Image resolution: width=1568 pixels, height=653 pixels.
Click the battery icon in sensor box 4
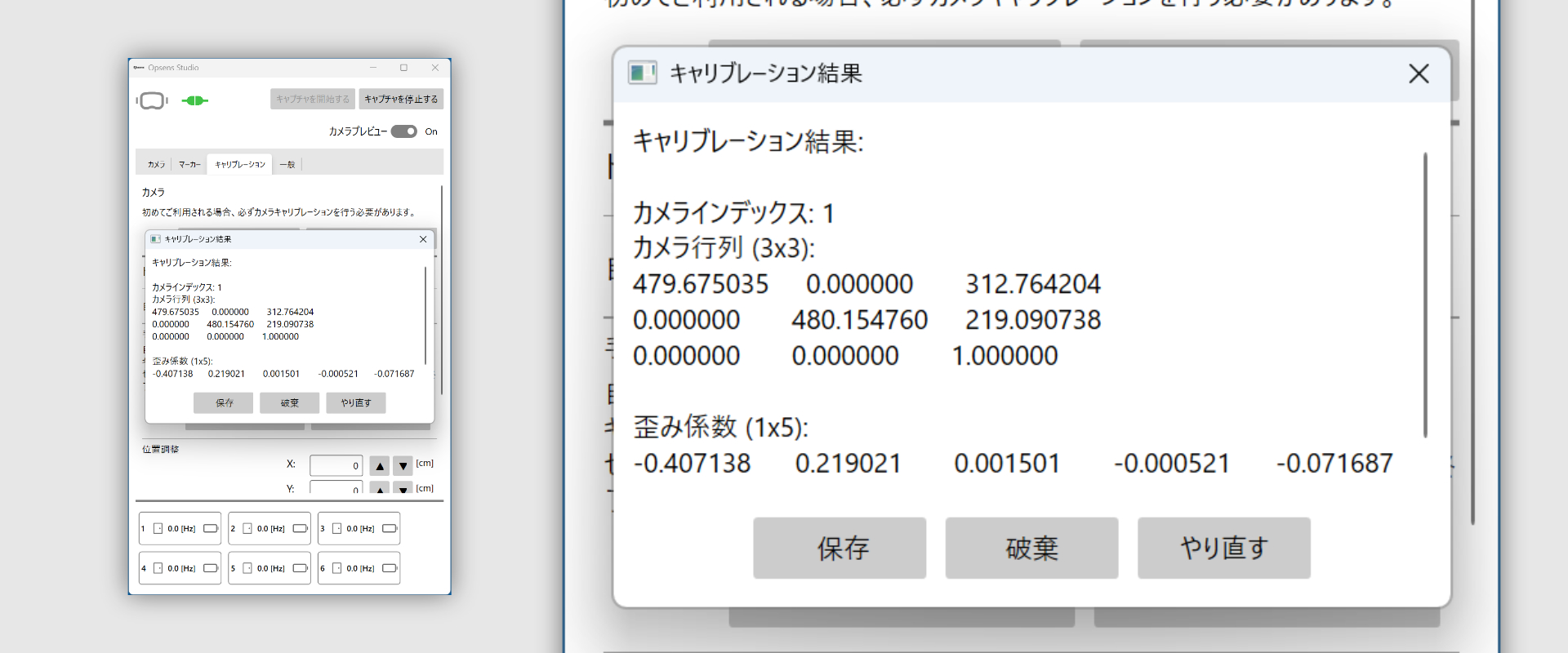(211, 568)
